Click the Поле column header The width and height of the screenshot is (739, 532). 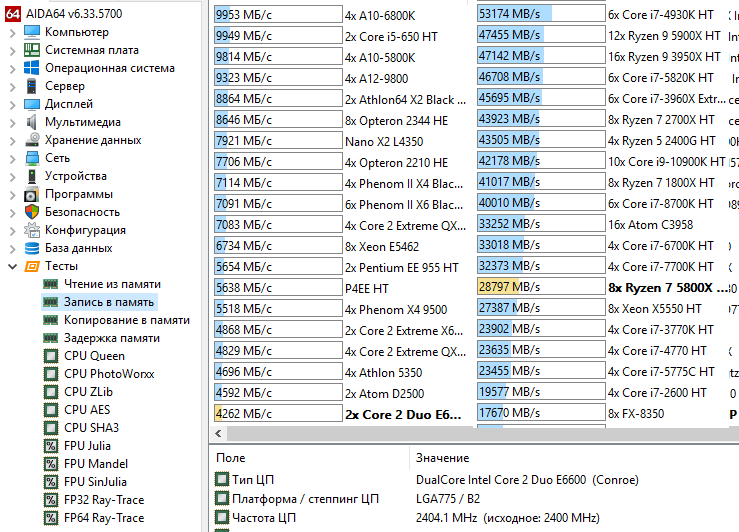(230, 458)
